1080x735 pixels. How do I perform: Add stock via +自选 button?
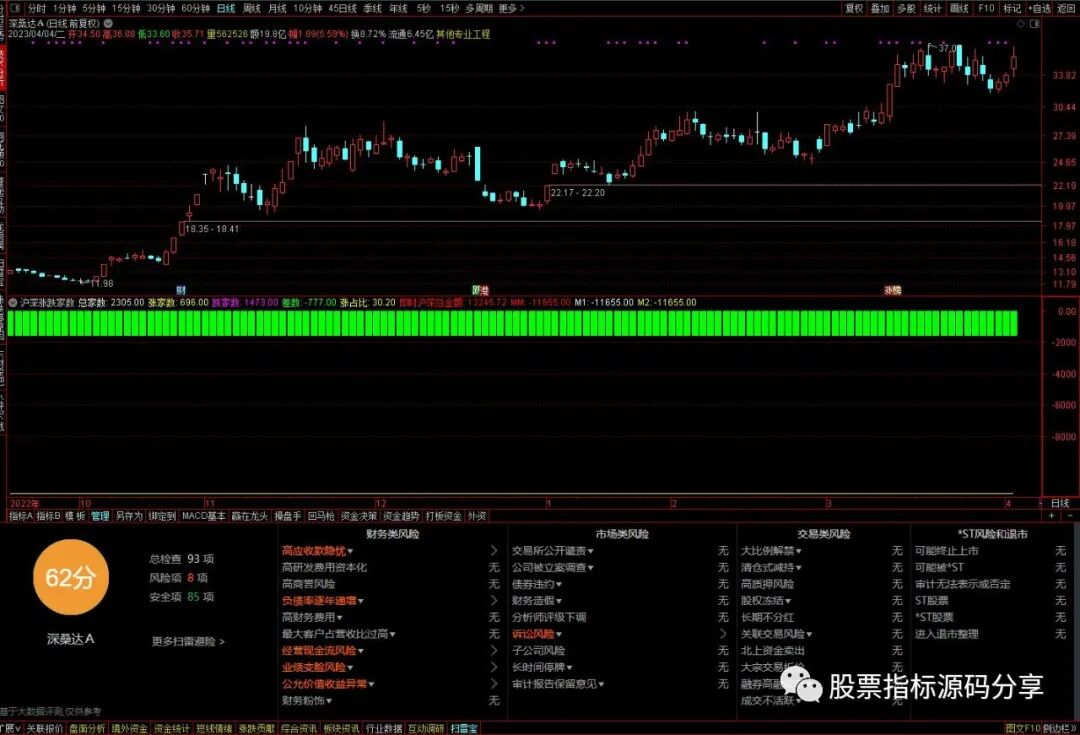[x=1039, y=8]
